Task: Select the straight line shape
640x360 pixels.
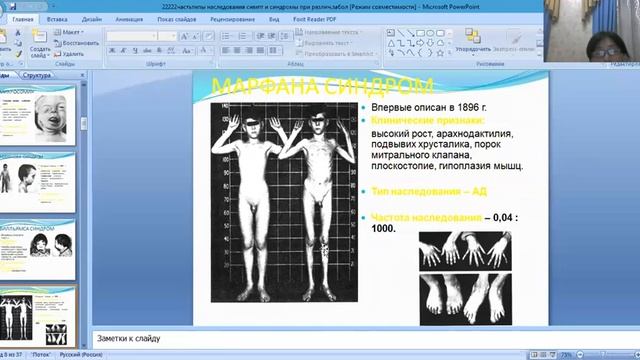Action: (401, 33)
